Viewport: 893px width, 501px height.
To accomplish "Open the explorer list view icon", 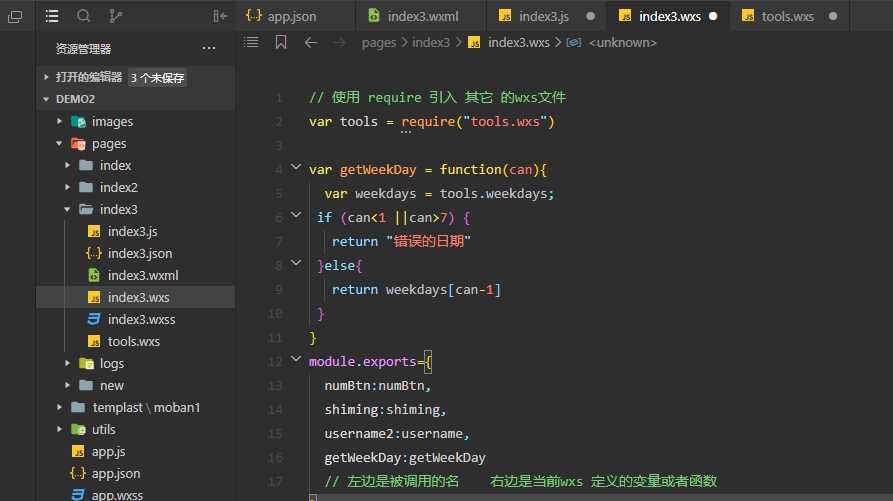I will 52,16.
